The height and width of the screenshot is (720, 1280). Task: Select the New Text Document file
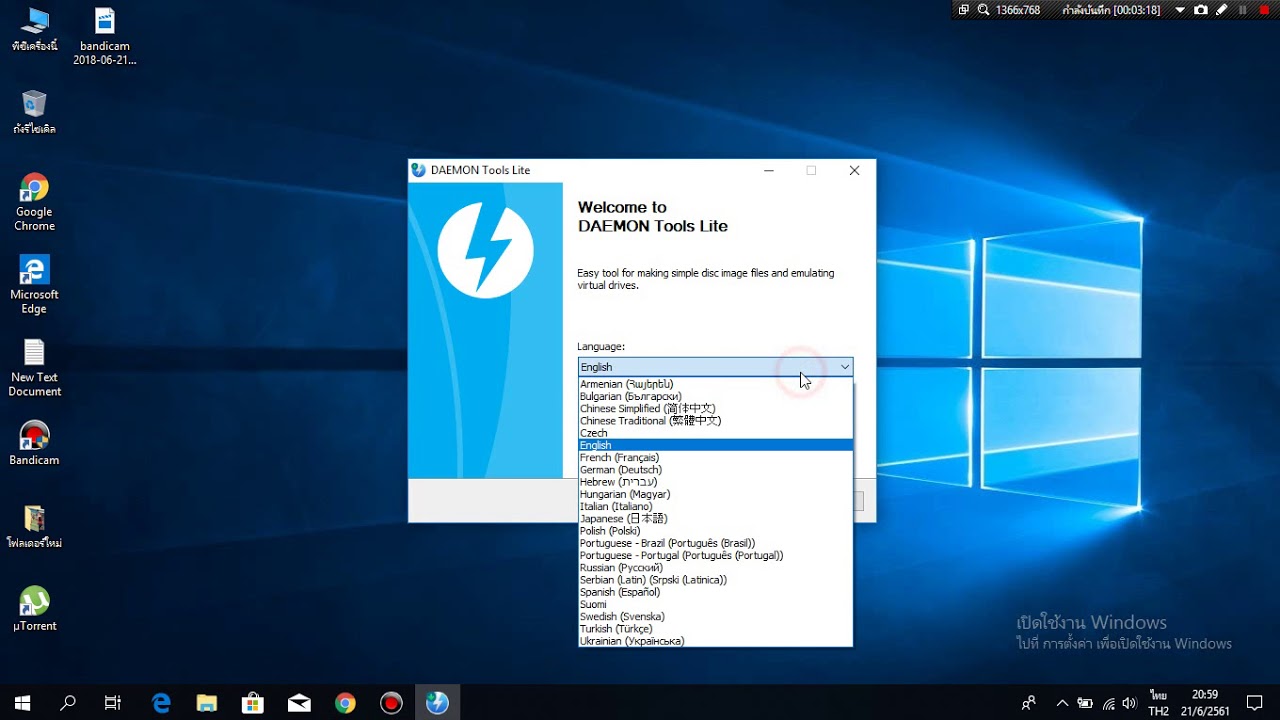[x=34, y=368]
